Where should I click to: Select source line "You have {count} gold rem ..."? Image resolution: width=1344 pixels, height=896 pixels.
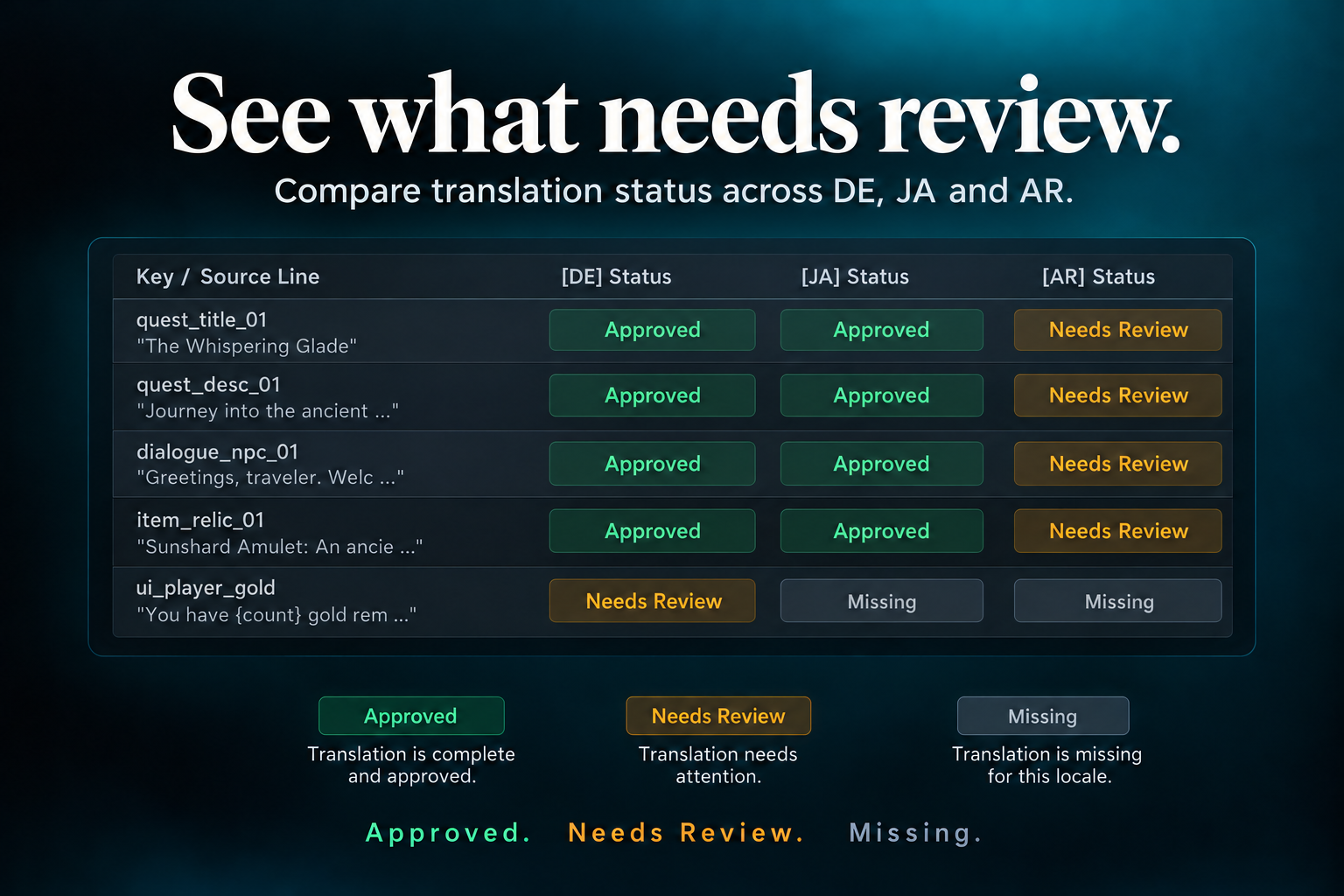276,615
